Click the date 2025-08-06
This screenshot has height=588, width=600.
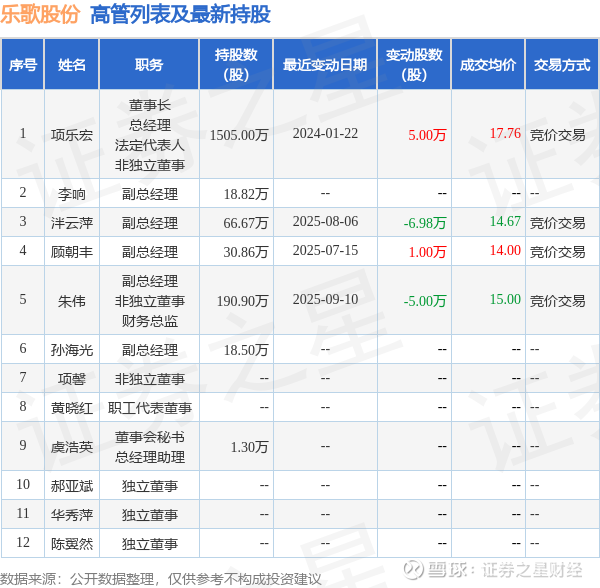click(325, 222)
